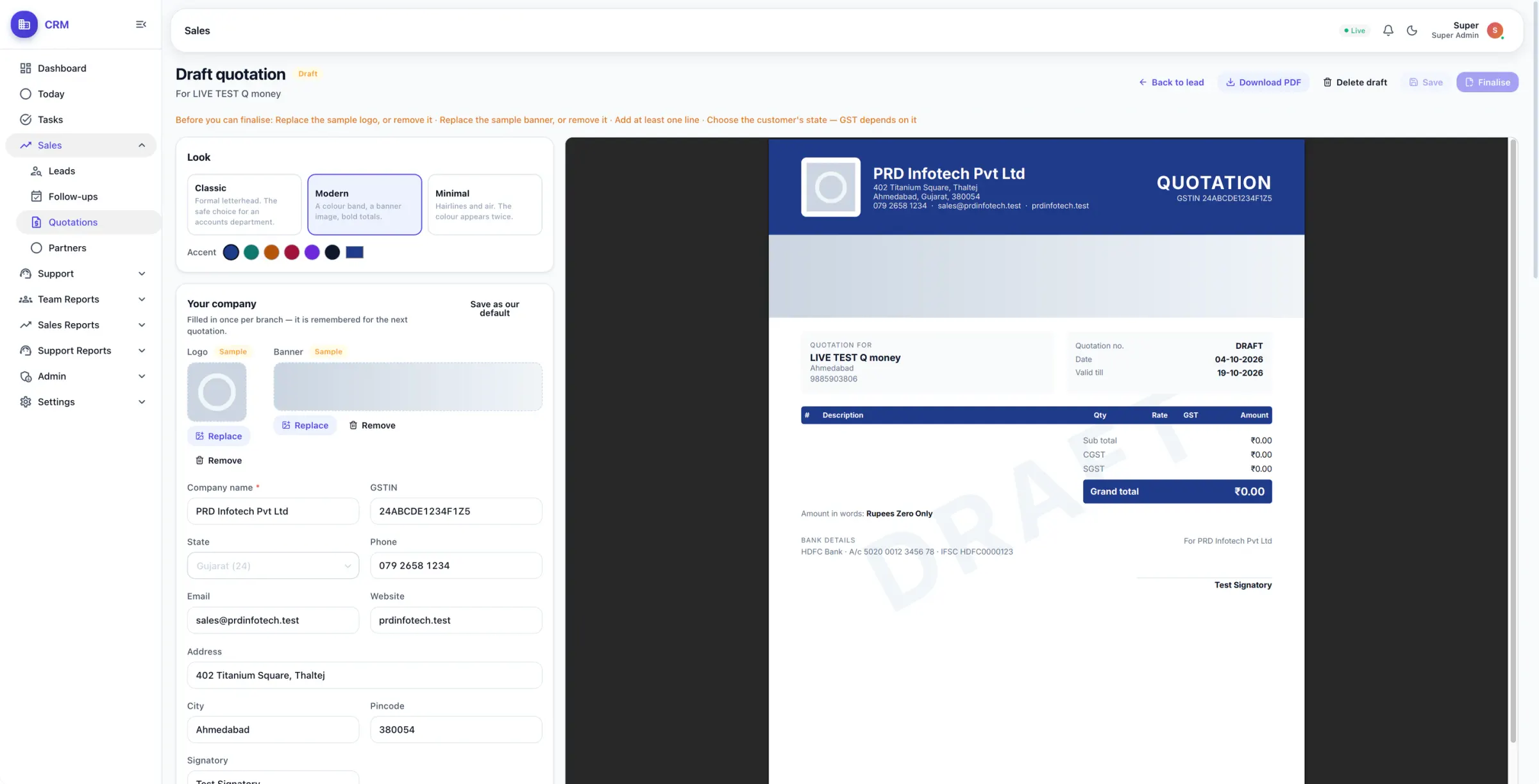Remove the sample logo

(x=219, y=460)
